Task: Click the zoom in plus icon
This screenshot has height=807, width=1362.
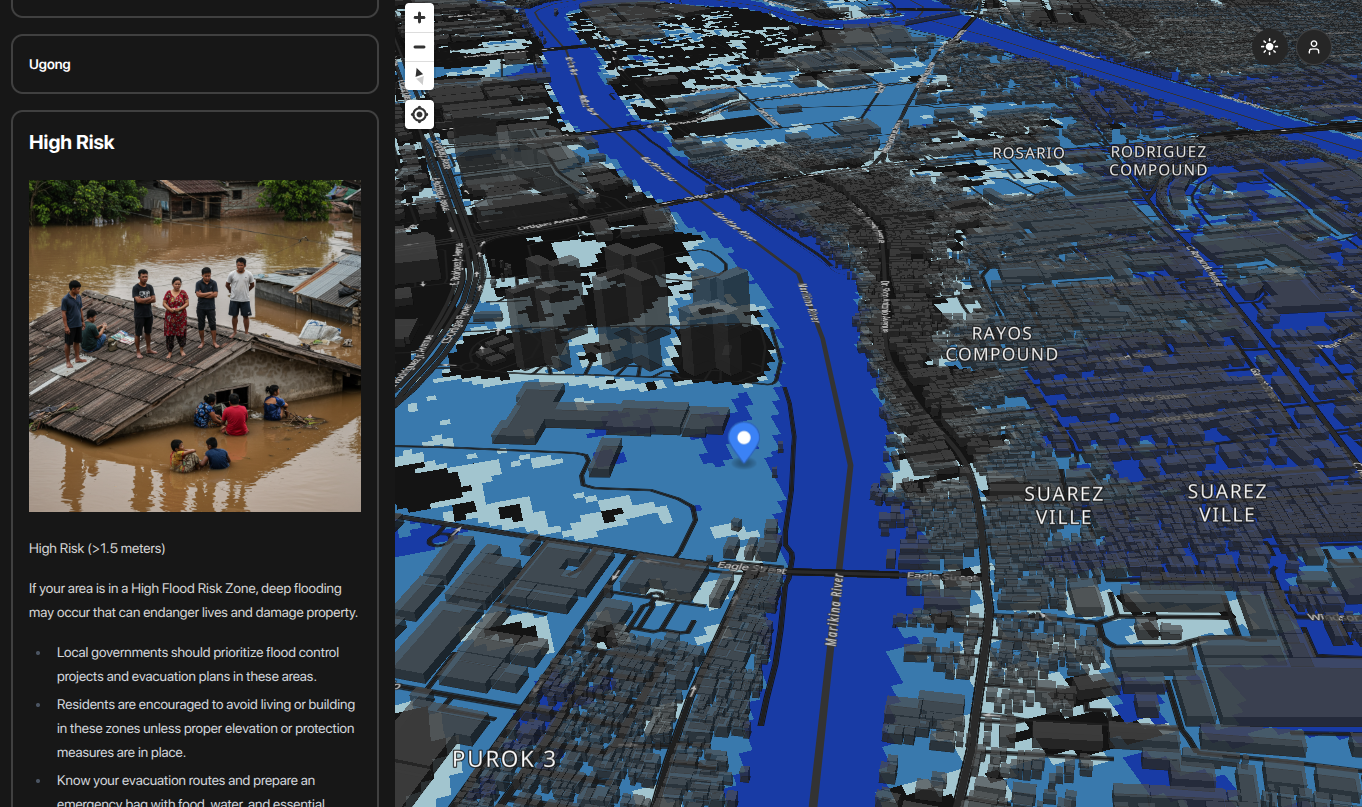Action: pyautogui.click(x=419, y=17)
